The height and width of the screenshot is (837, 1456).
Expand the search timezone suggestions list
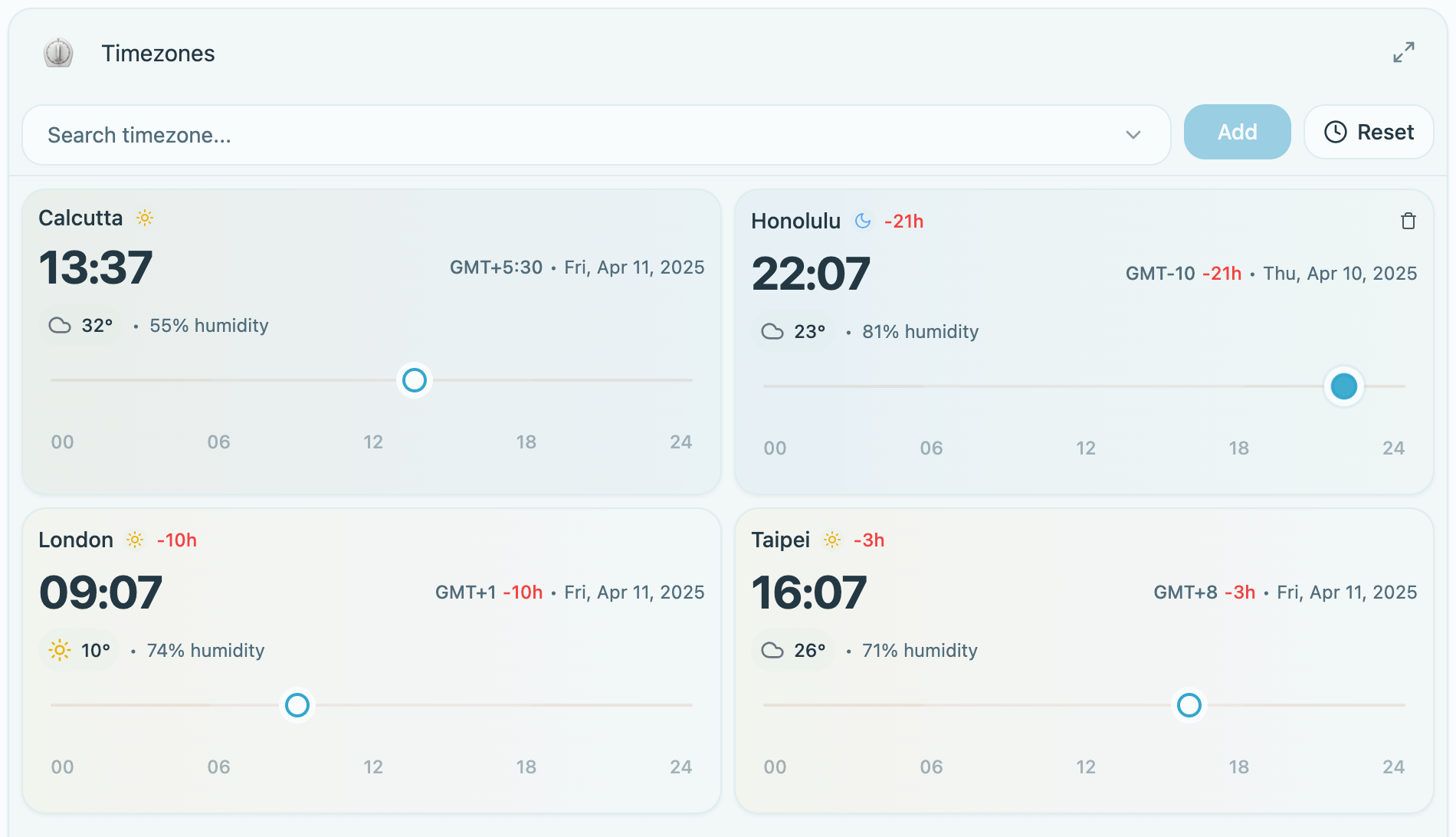[x=1134, y=135]
